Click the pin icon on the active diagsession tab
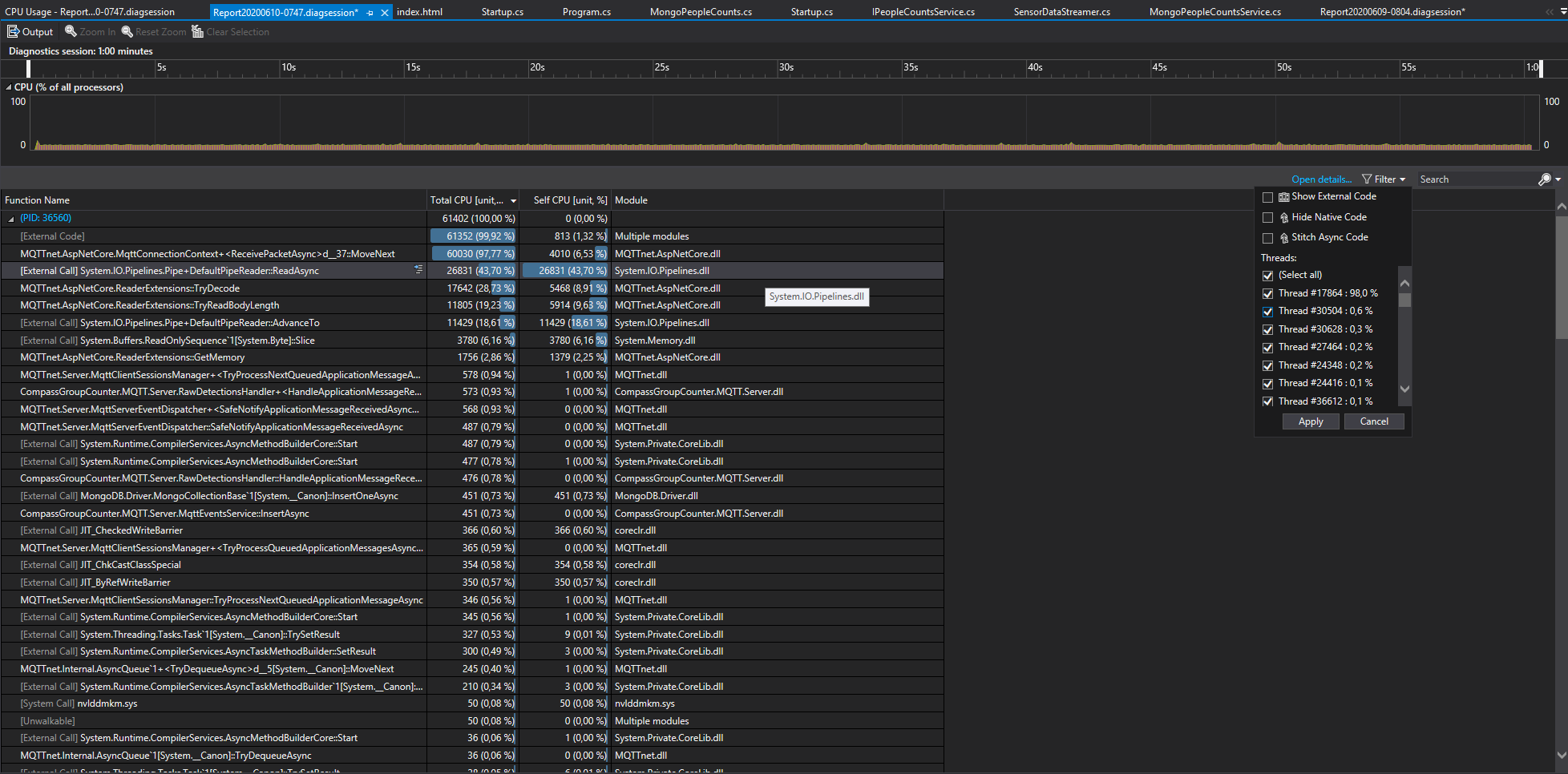 pyautogui.click(x=368, y=11)
